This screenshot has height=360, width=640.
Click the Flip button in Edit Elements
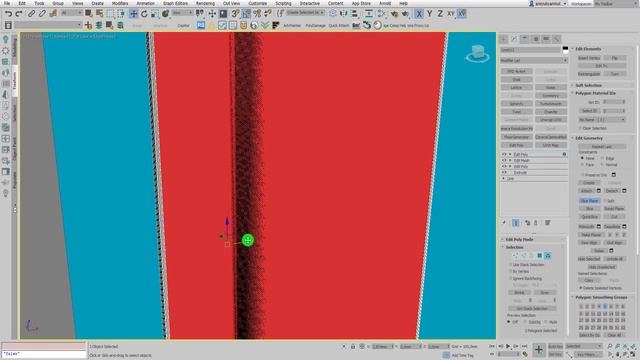pyautogui.click(x=615, y=58)
